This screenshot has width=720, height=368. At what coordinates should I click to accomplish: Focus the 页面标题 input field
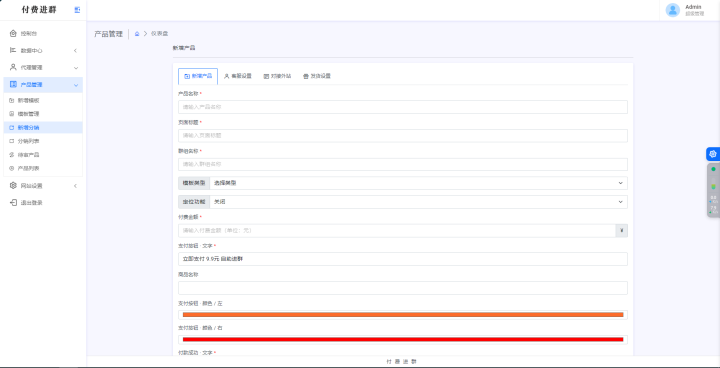click(403, 136)
